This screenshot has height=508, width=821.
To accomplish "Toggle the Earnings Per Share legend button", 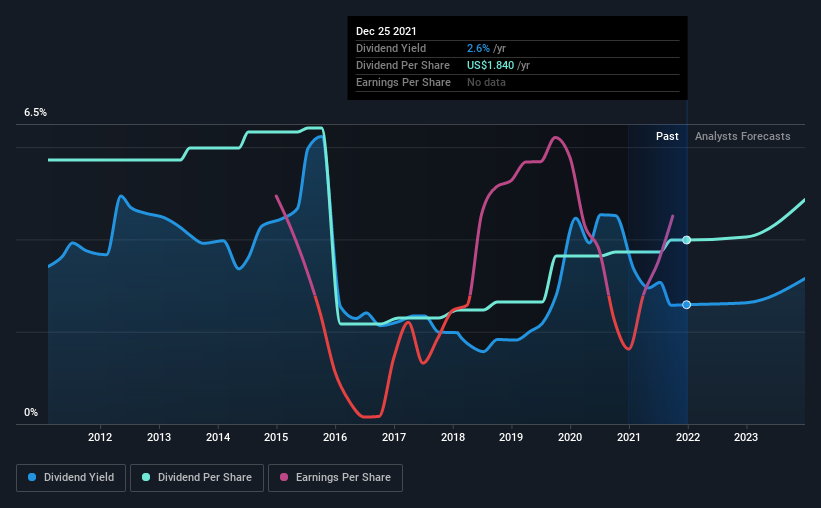I will point(335,478).
